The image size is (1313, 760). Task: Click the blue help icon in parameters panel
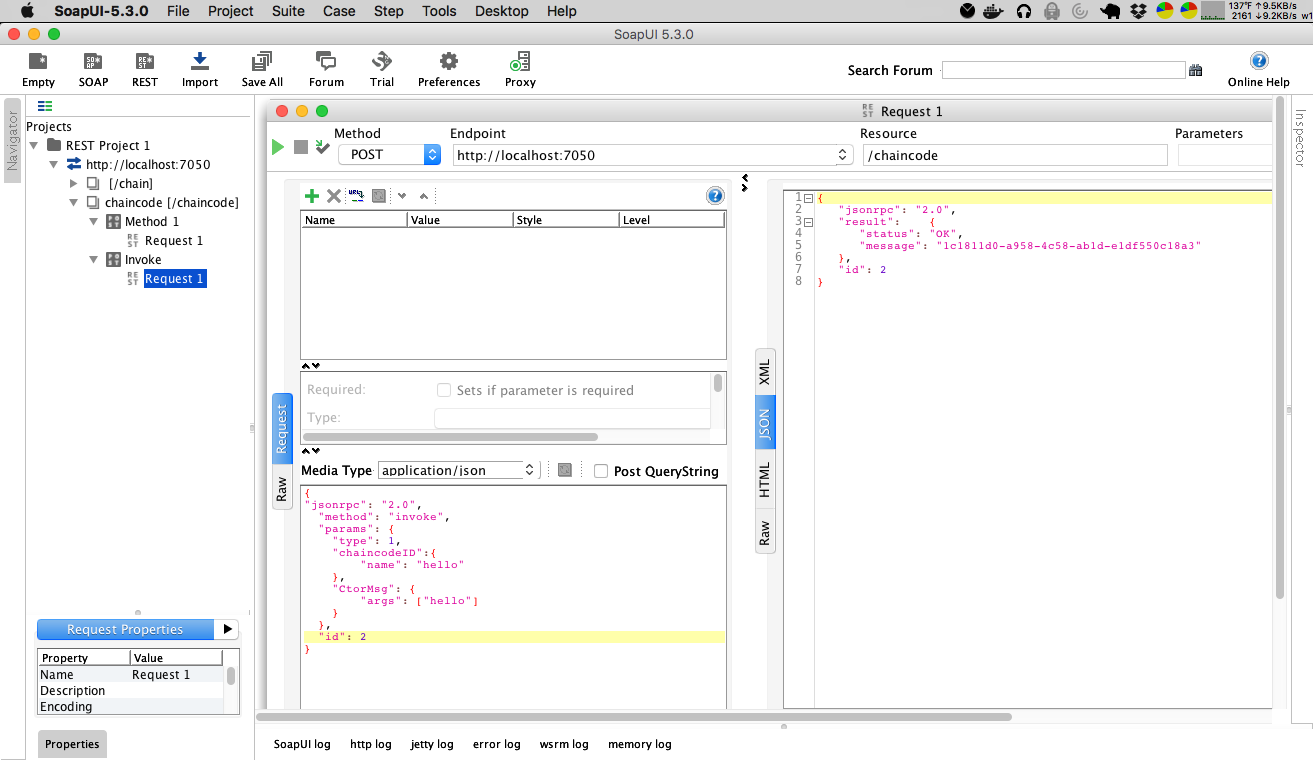coord(715,195)
